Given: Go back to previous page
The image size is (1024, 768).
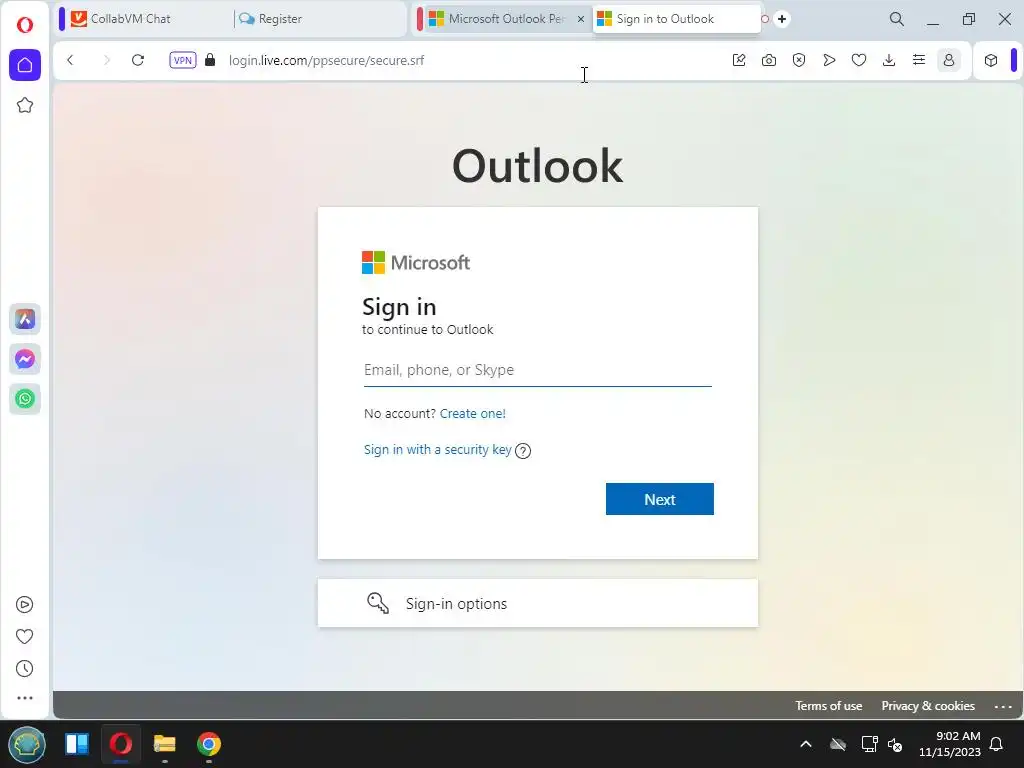Looking at the screenshot, I should click(70, 60).
